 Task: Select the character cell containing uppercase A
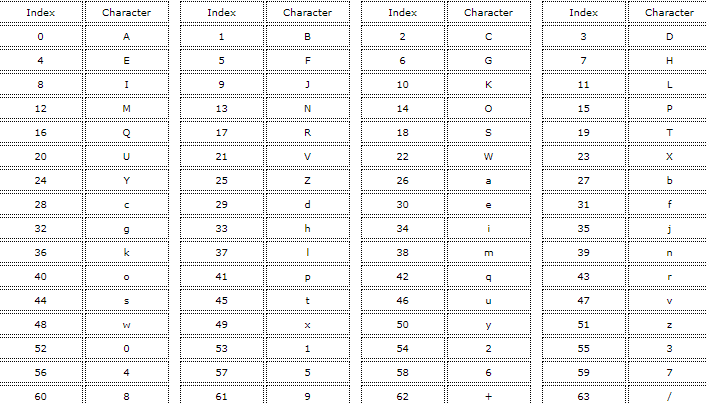click(x=126, y=36)
